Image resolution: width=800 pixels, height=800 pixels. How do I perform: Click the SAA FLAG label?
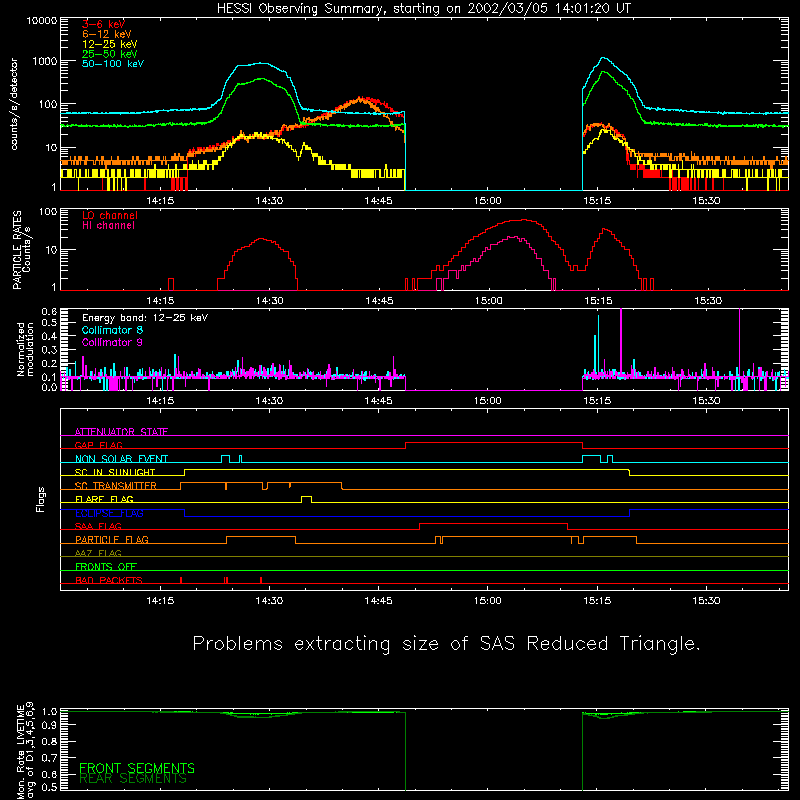(x=98, y=526)
